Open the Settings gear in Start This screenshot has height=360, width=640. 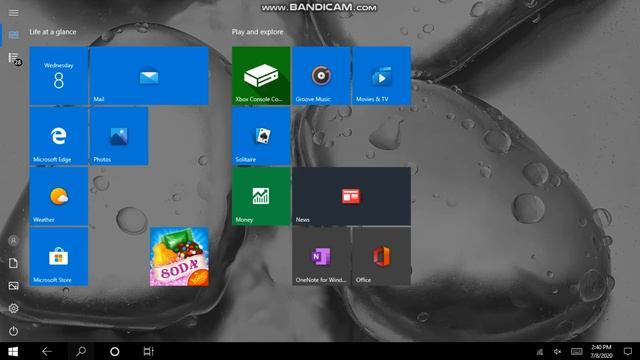pyautogui.click(x=13, y=308)
